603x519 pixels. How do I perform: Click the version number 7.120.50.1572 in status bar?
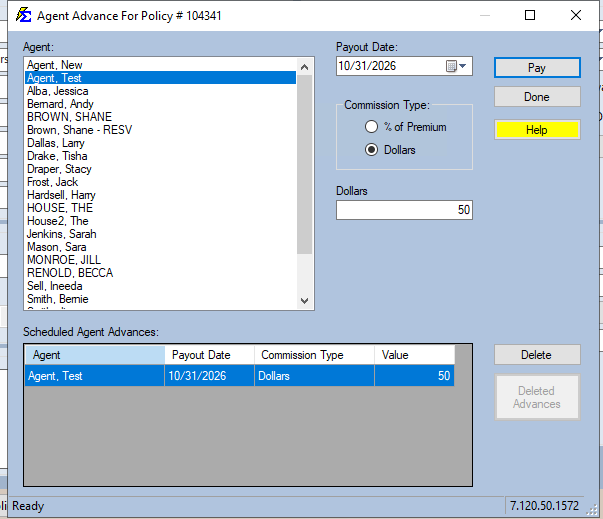(544, 506)
